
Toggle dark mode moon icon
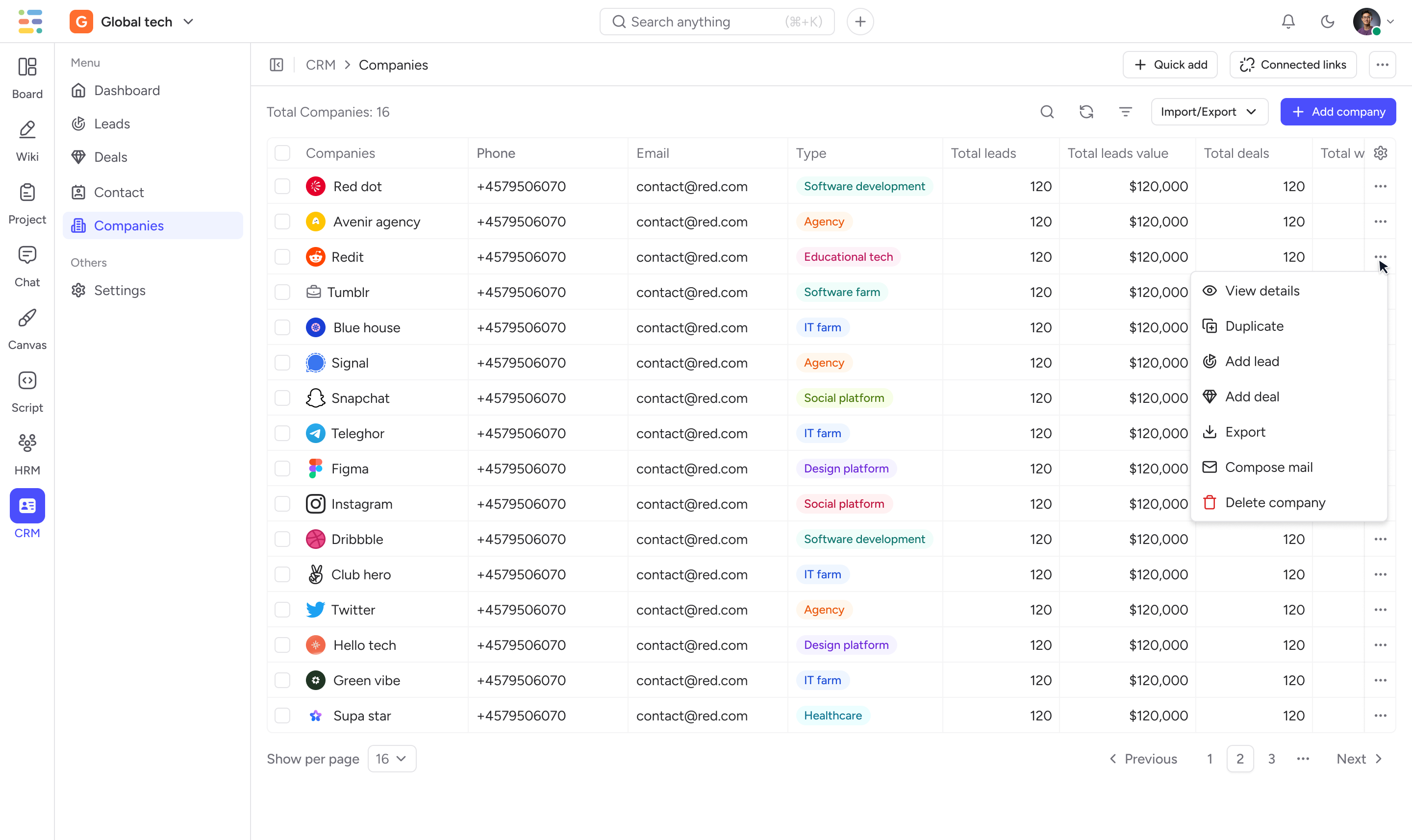point(1327,22)
